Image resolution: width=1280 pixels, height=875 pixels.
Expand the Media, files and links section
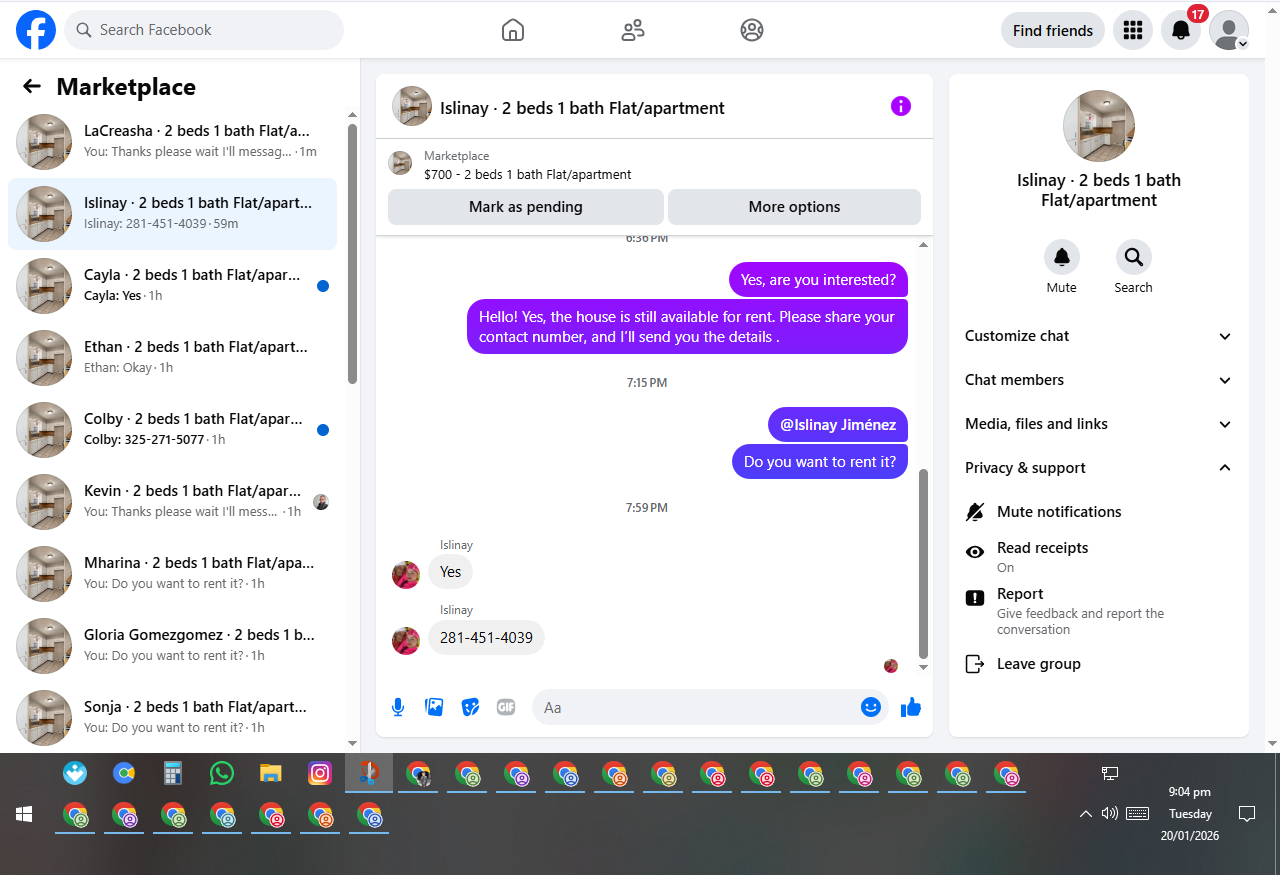coord(1099,424)
